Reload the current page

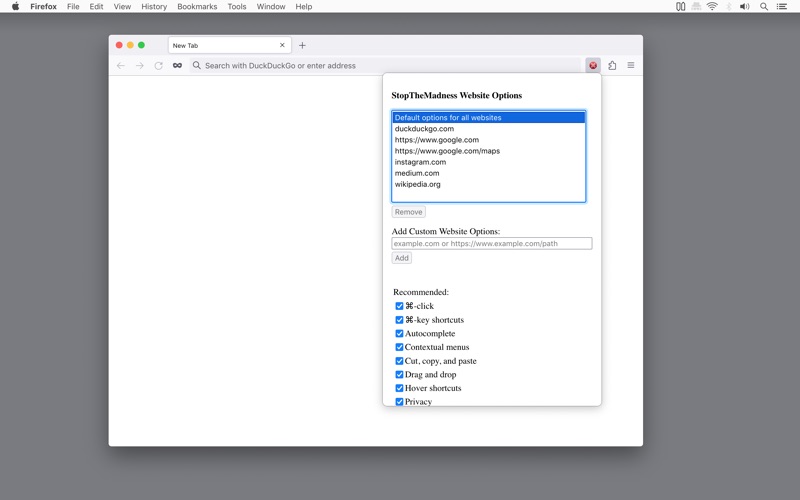click(159, 65)
